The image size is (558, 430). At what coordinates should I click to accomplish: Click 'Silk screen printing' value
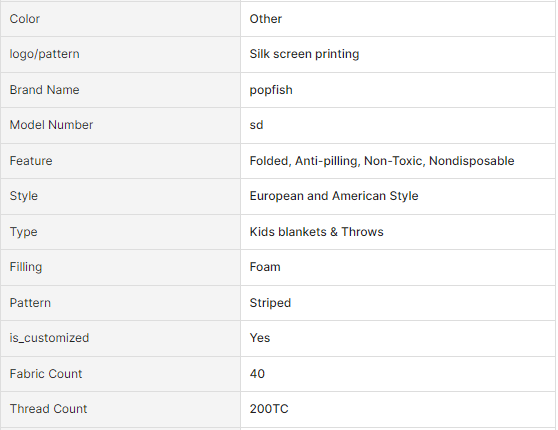click(304, 54)
